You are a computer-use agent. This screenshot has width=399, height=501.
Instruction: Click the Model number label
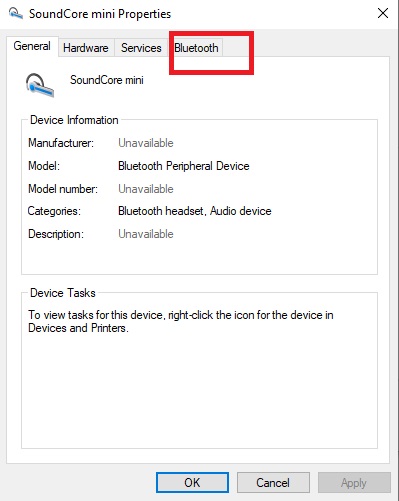point(63,189)
